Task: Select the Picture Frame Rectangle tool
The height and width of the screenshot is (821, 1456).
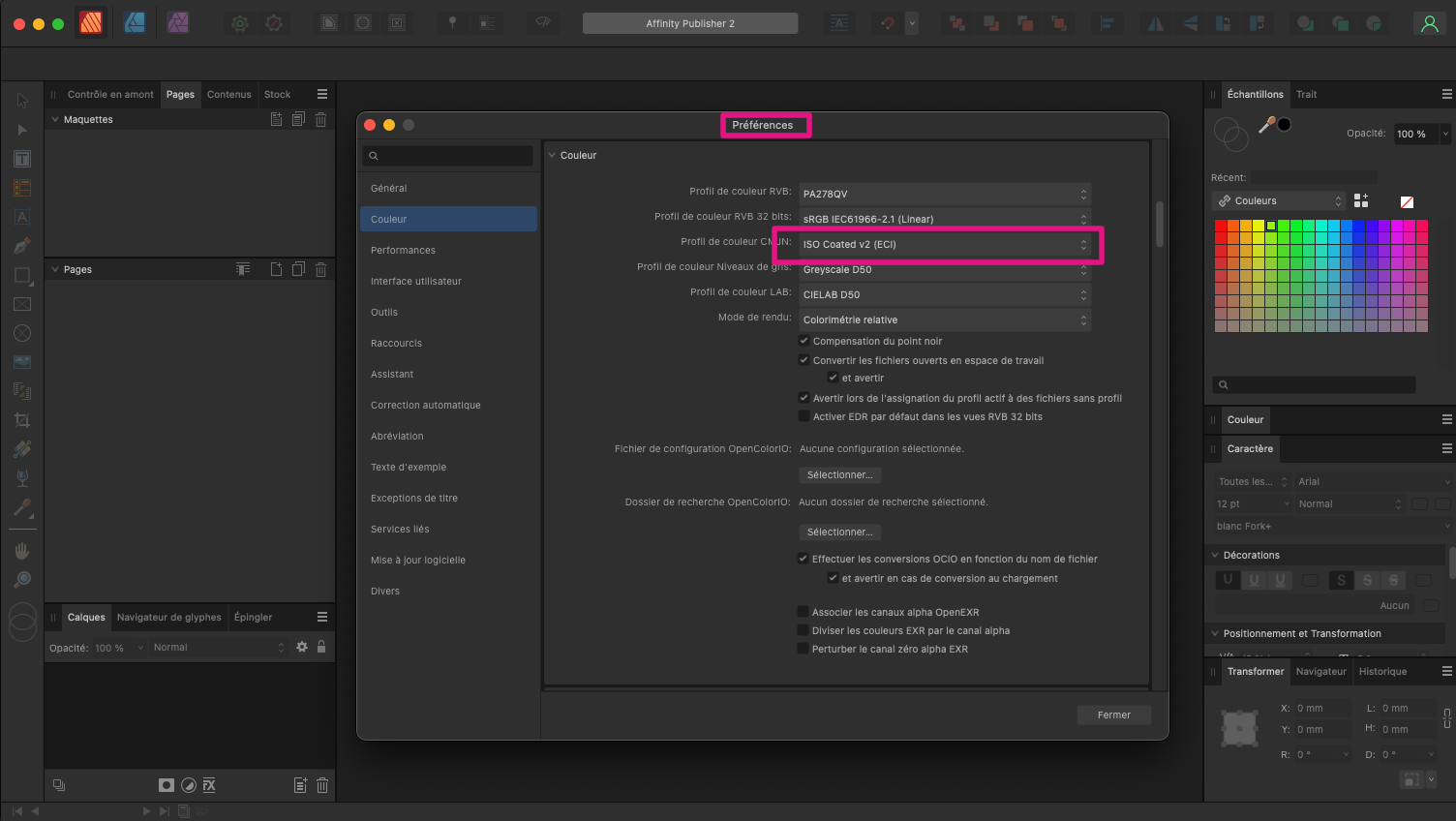Action: [22, 304]
